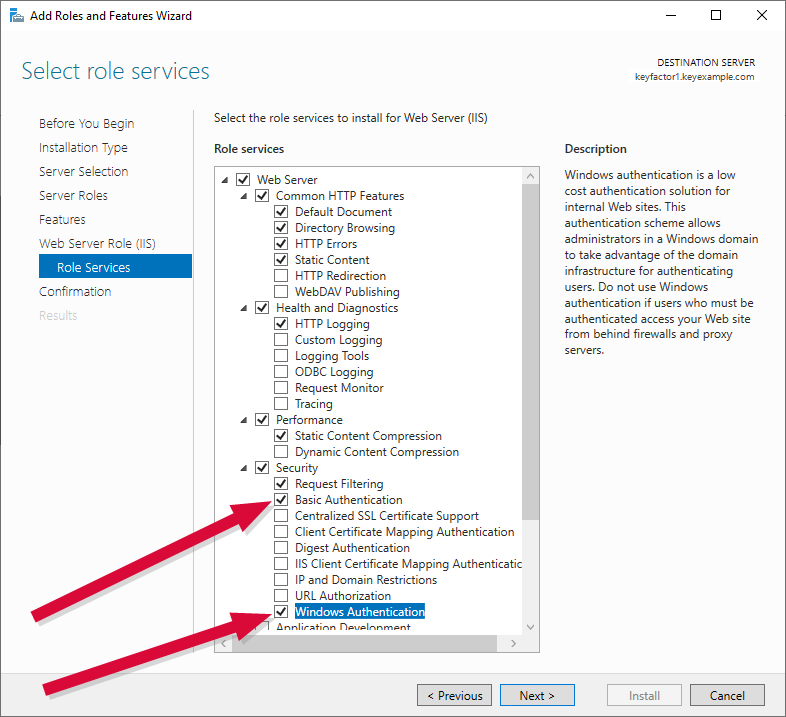Collapse the Security tree node

click(244, 468)
